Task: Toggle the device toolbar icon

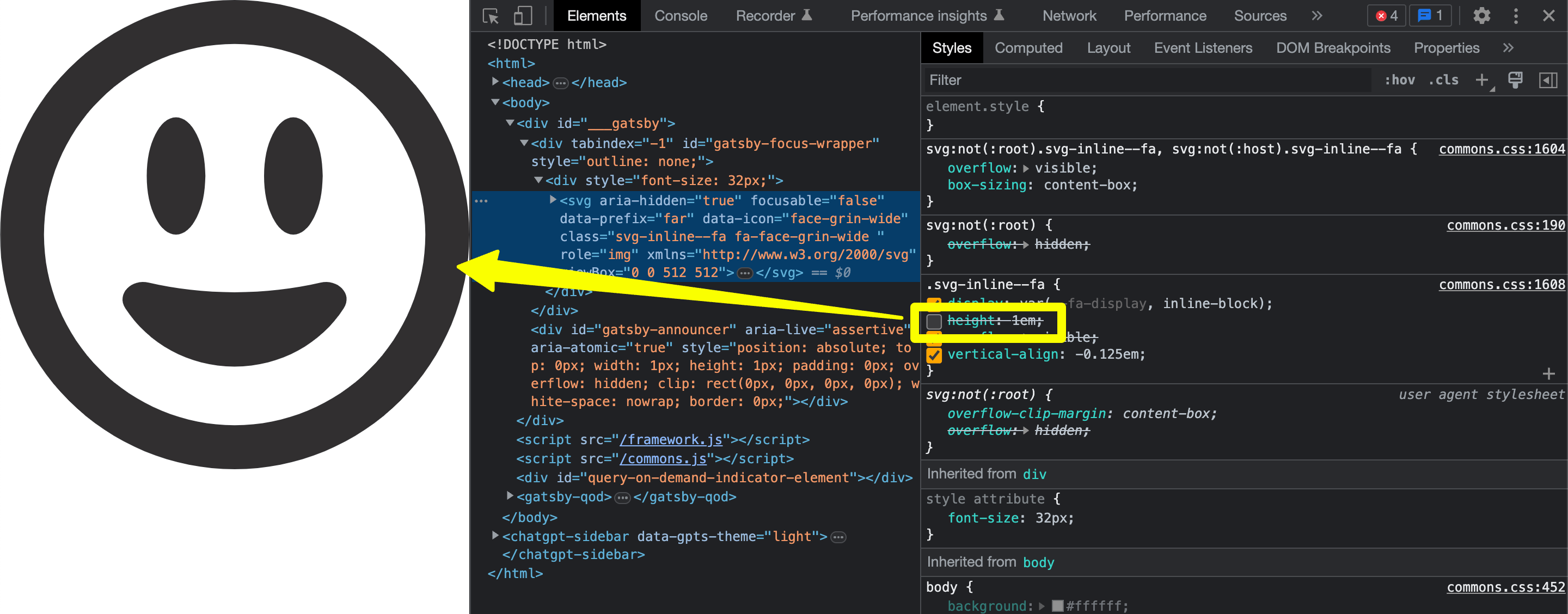Action: pos(522,16)
